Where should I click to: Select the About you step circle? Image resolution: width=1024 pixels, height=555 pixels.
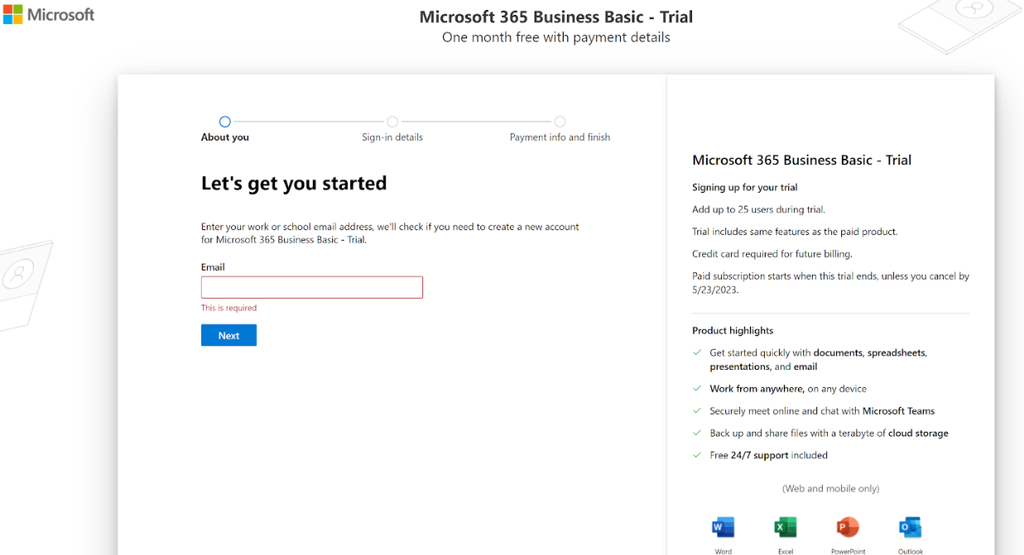click(225, 121)
